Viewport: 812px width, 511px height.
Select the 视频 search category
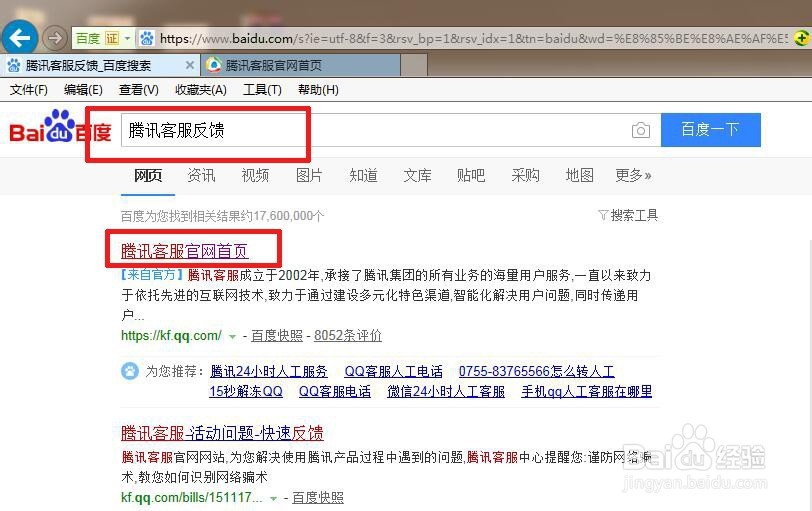pos(255,176)
